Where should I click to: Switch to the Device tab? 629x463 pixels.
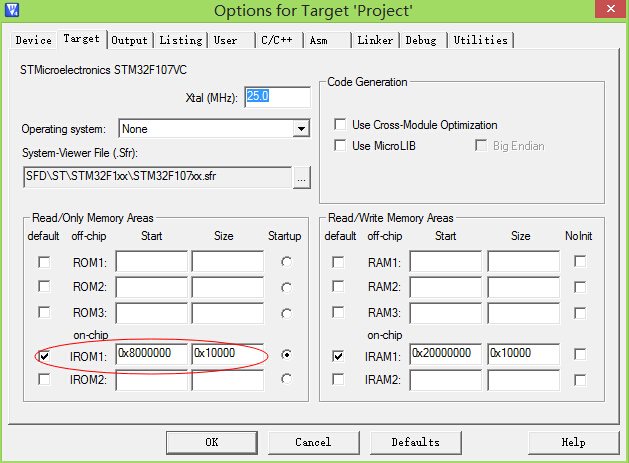pyautogui.click(x=34, y=40)
